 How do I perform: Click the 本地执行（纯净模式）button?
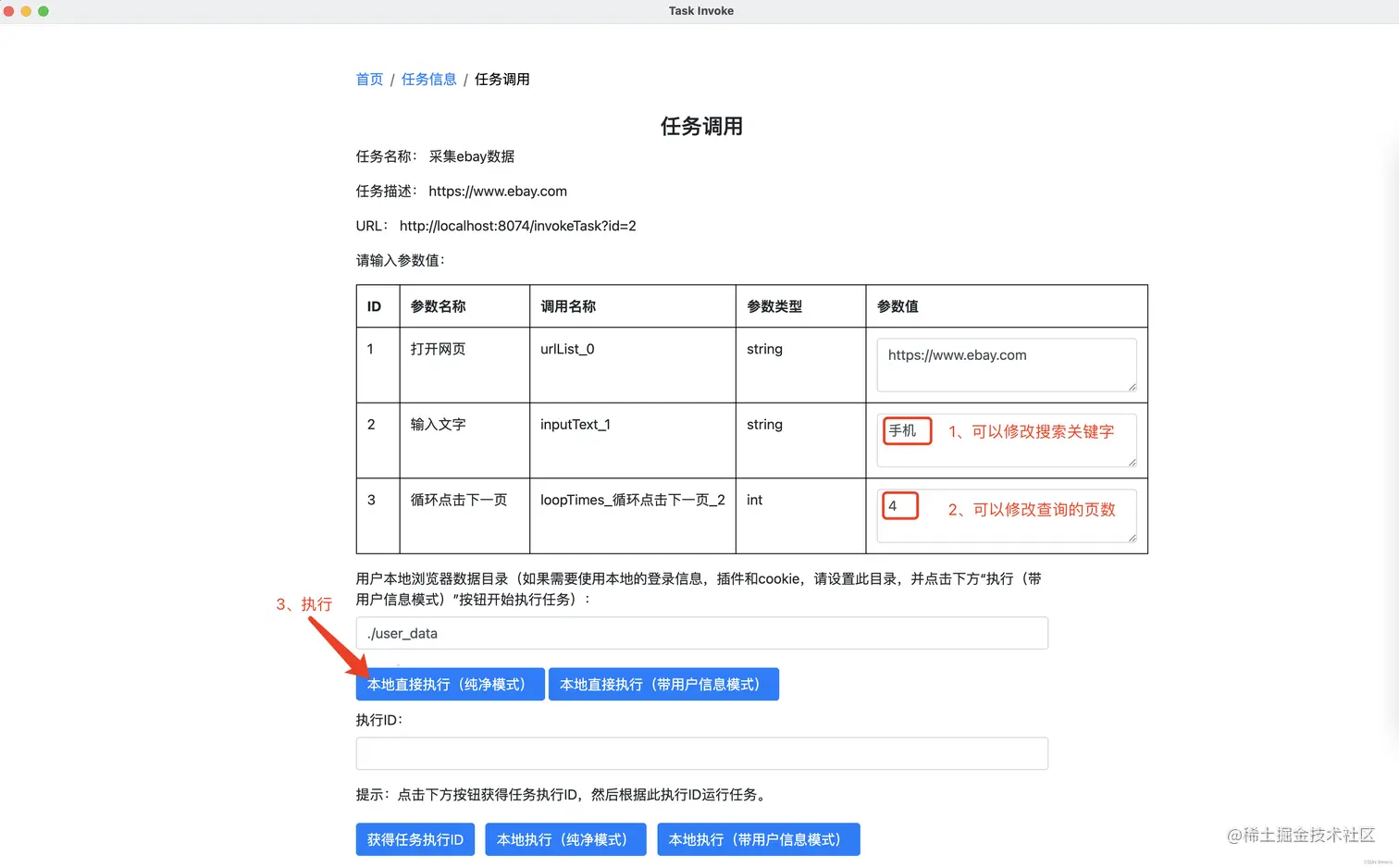[x=565, y=839]
